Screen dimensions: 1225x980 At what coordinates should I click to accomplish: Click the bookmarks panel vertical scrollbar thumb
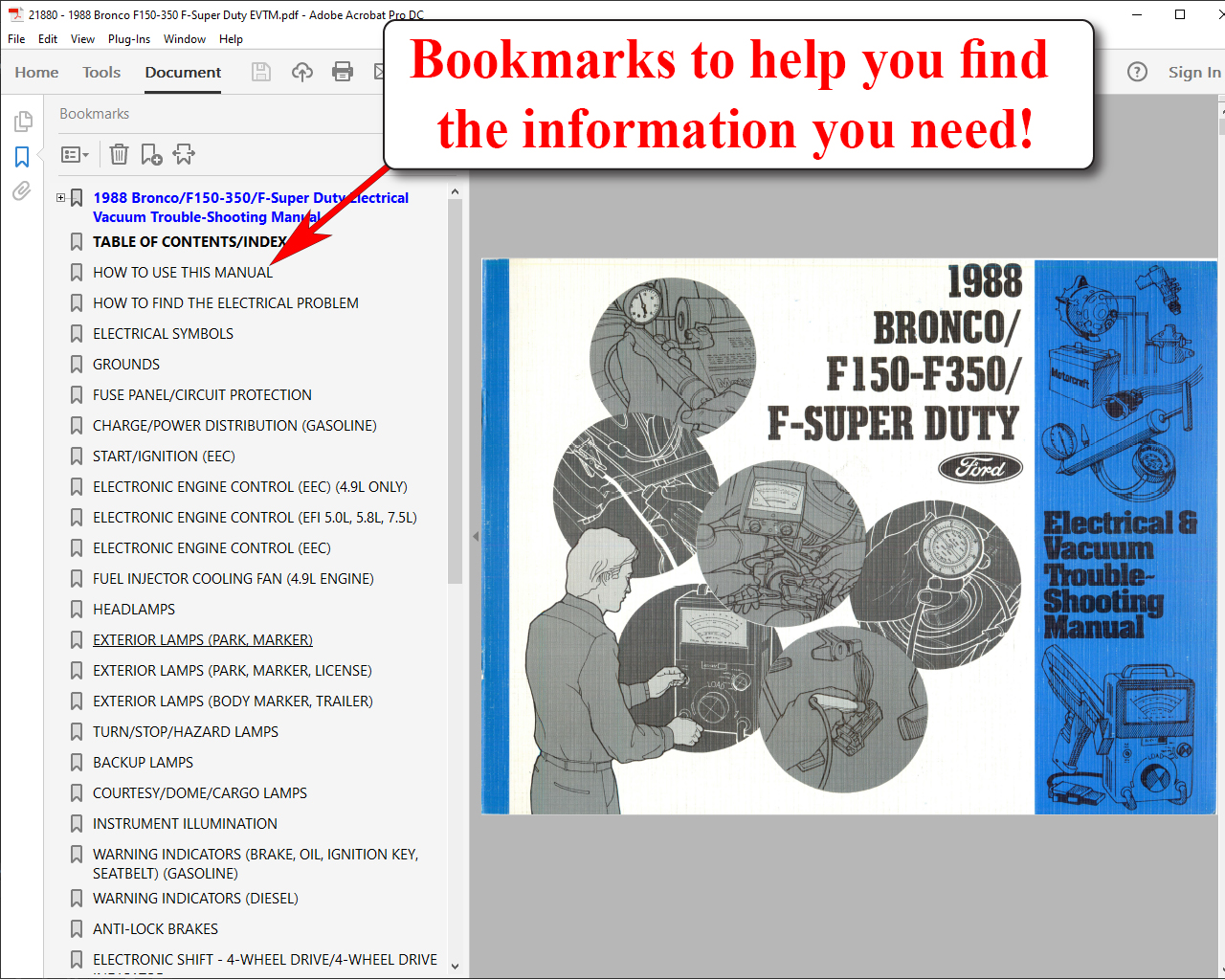pos(455,391)
